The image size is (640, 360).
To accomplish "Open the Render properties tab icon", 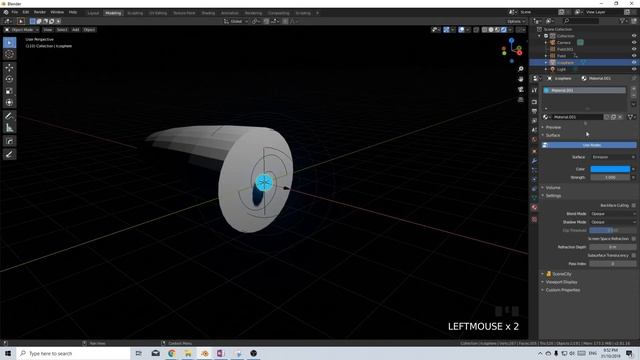I will [534, 102].
